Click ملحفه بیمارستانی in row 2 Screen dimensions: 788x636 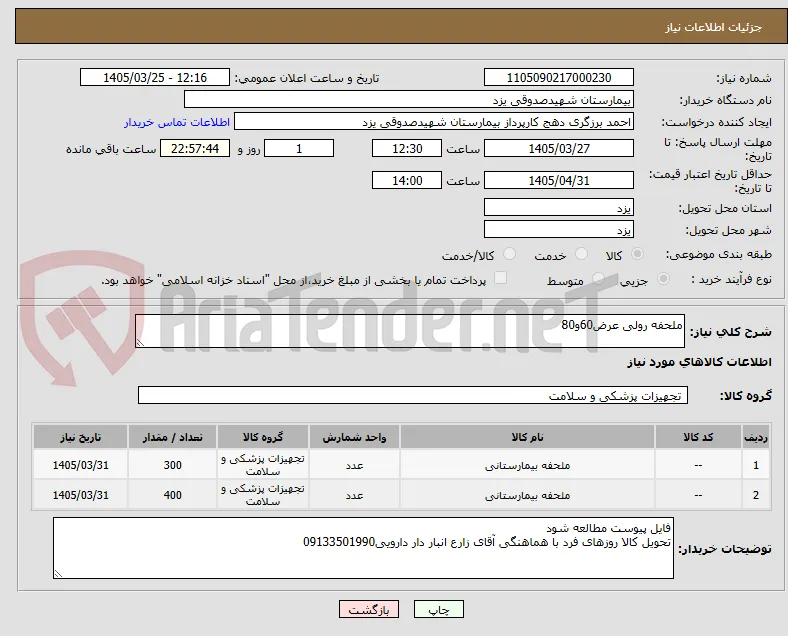tap(527, 496)
